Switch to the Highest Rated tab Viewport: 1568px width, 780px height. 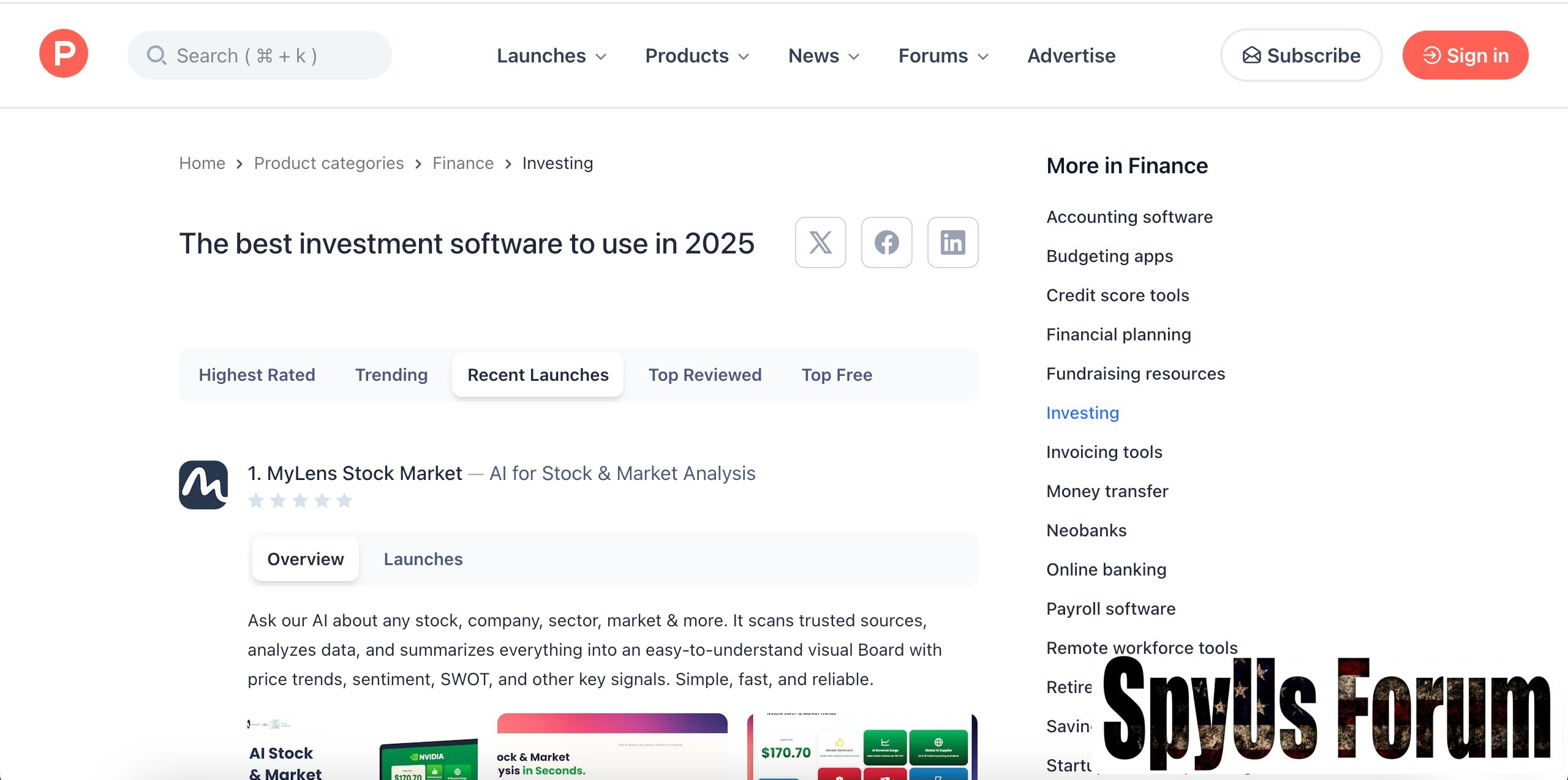click(x=257, y=375)
